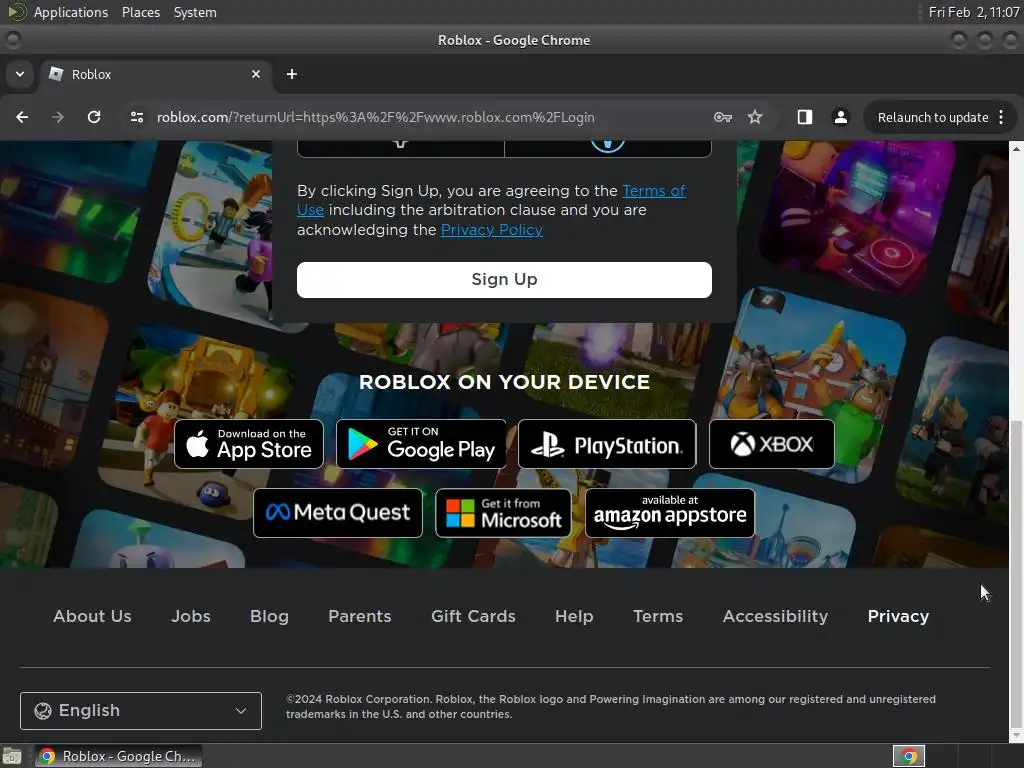This screenshot has width=1024, height=768.
Task: Reload the Roblox page
Action: [x=94, y=117]
